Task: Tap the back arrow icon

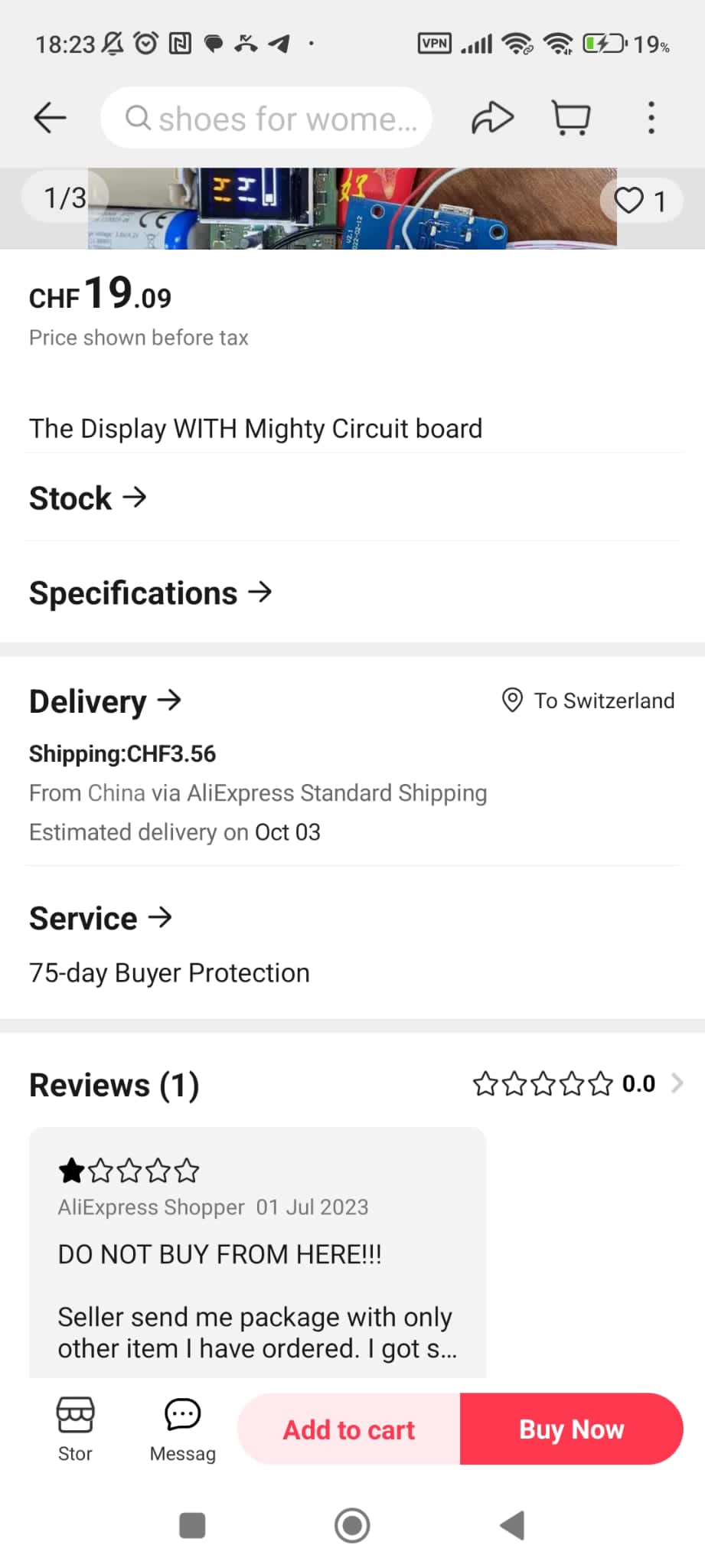Action: click(x=51, y=118)
